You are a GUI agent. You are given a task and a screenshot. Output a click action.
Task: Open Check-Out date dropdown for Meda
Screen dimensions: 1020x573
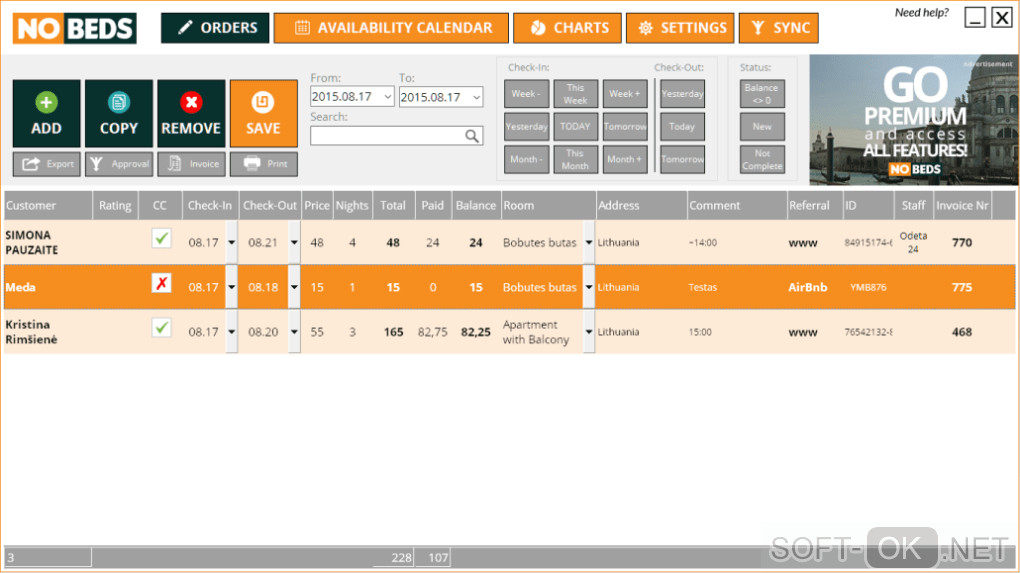click(294, 287)
